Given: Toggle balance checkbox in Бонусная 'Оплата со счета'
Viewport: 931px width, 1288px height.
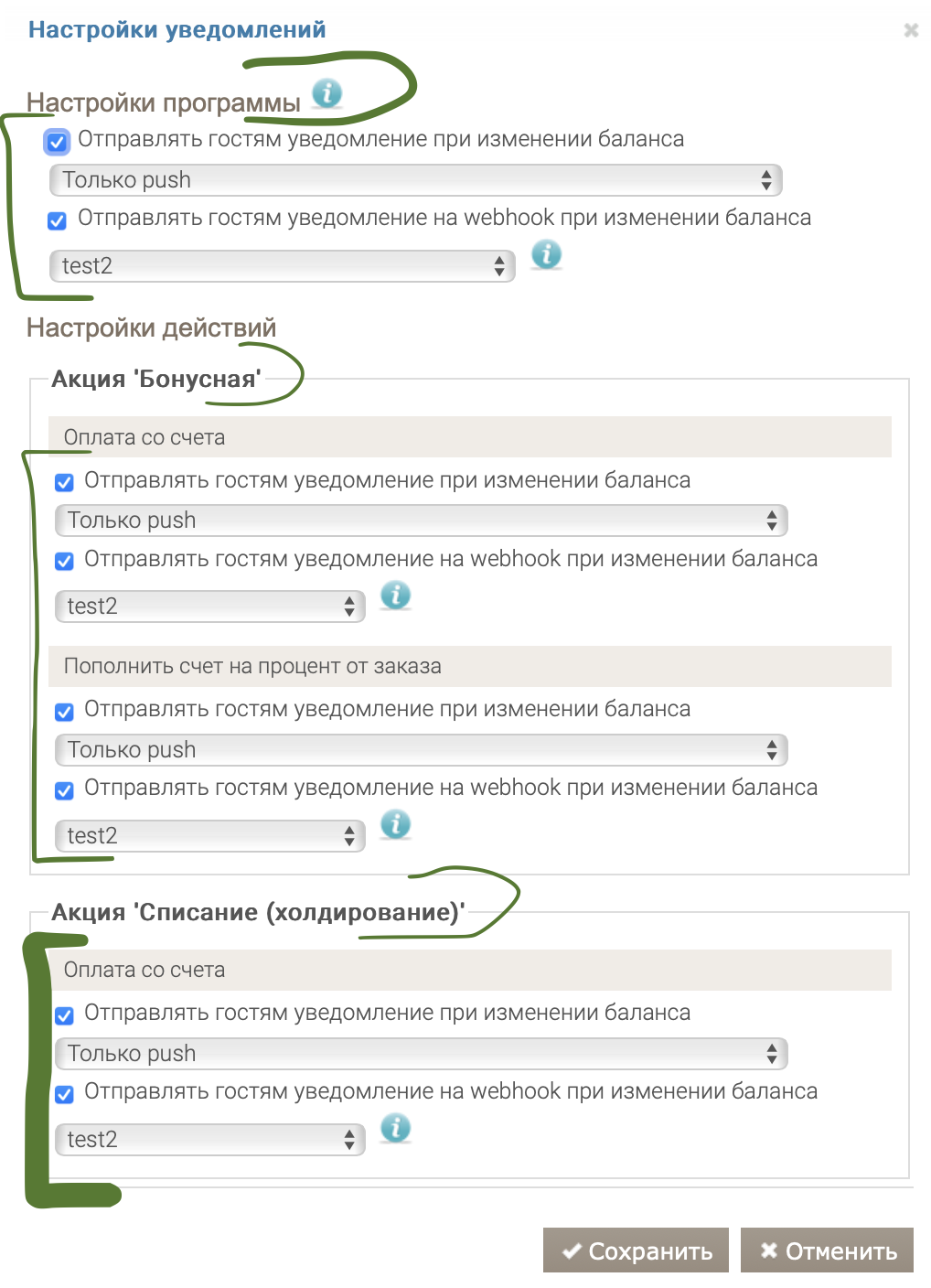Looking at the screenshot, I should 64,483.
